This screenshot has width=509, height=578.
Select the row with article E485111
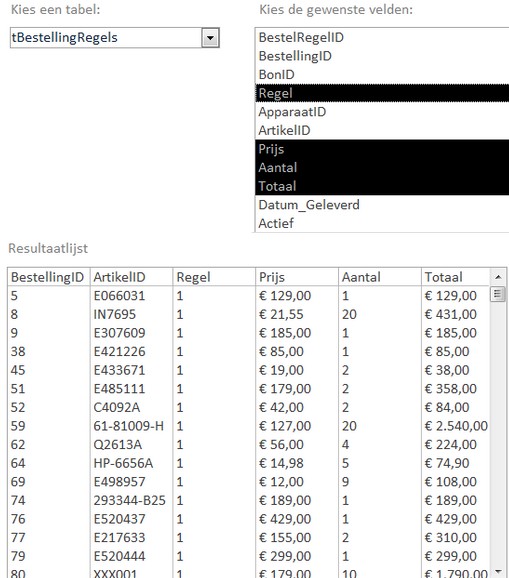click(249, 389)
